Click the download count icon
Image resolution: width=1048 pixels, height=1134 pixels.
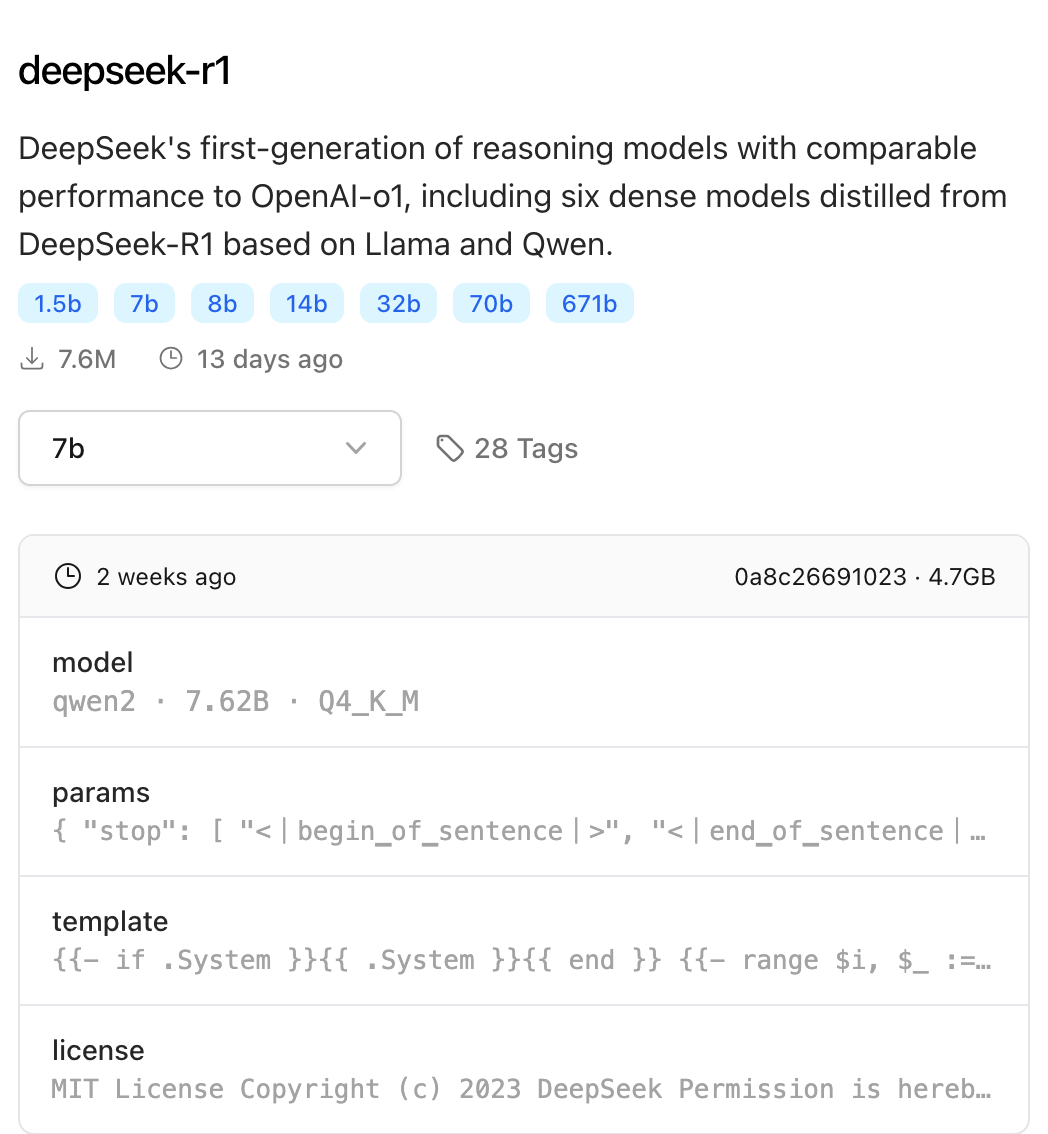(32, 359)
